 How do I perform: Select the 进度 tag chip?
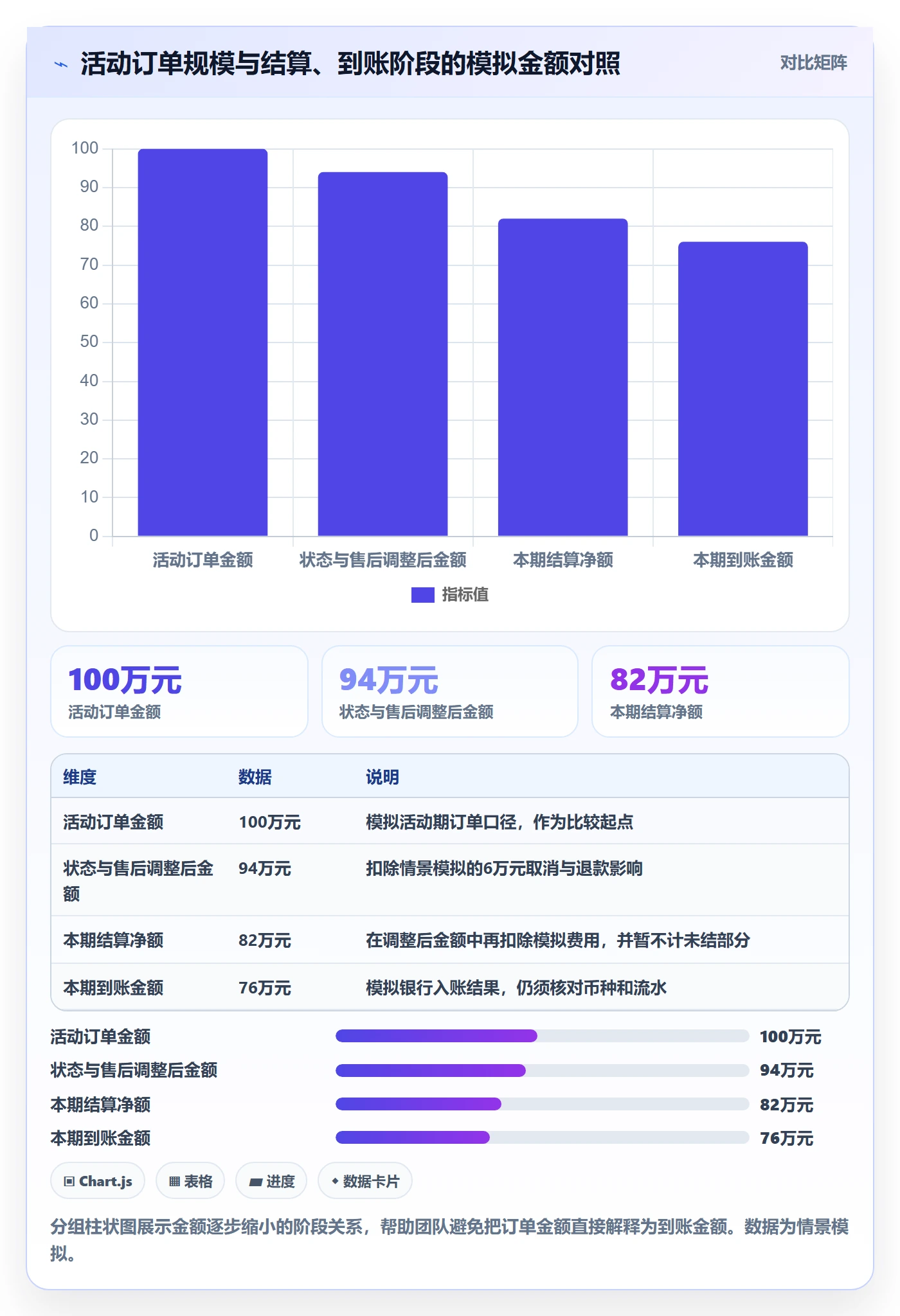pos(271,1181)
